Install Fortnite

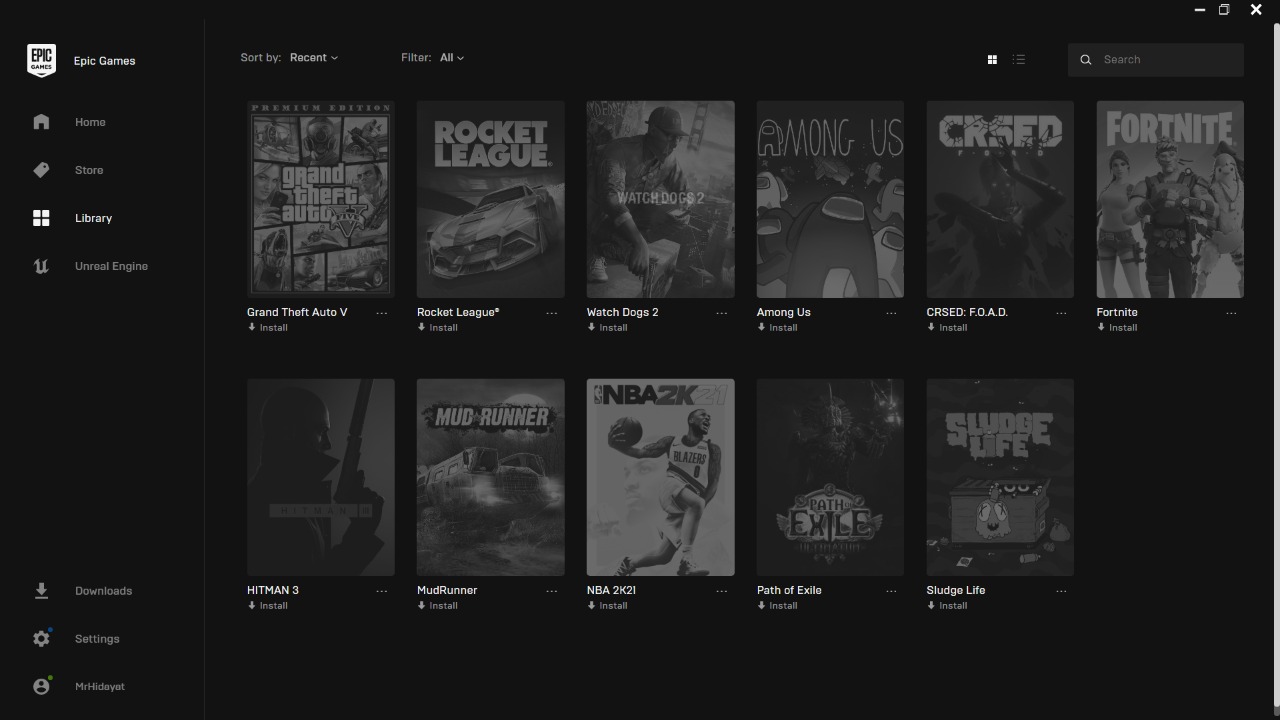[1118, 328]
